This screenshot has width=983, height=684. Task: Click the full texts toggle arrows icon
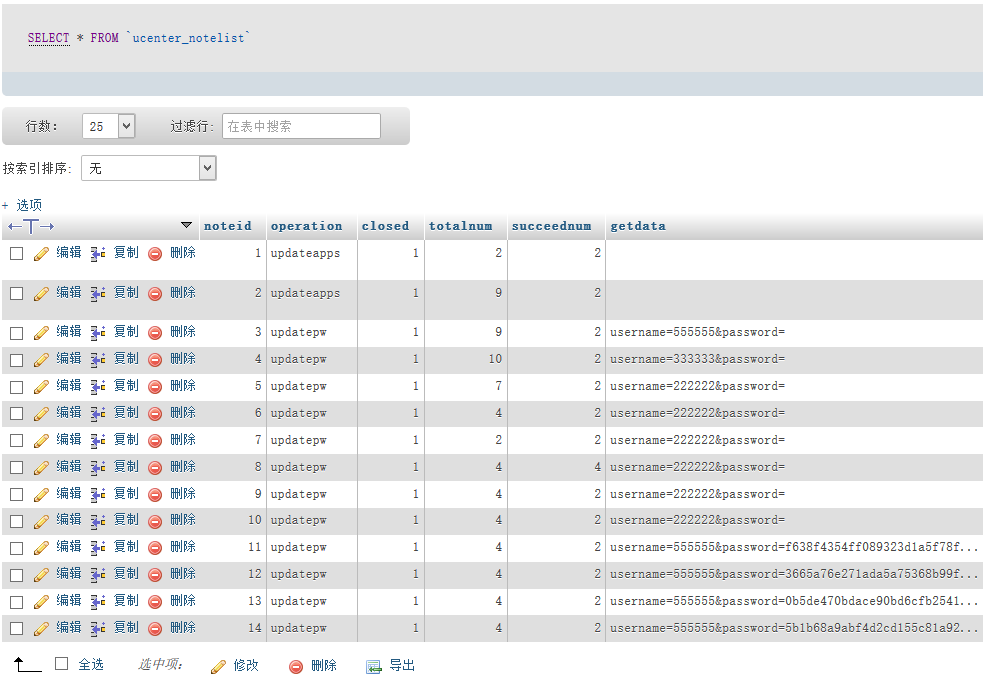click(x=31, y=226)
